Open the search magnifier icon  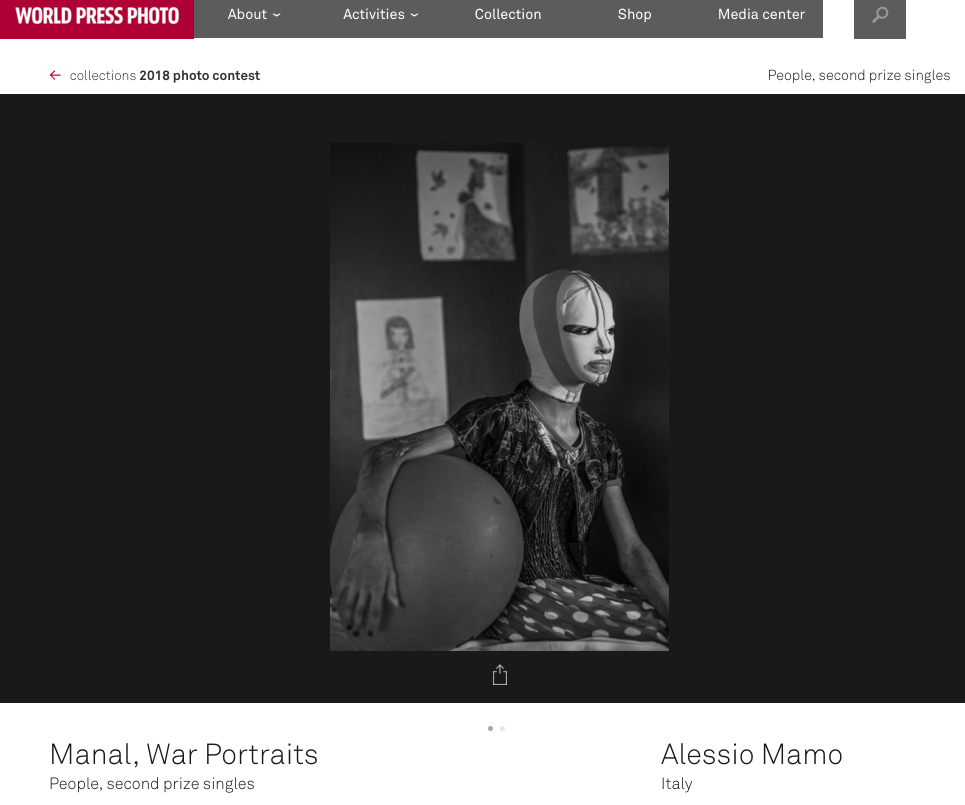point(879,17)
